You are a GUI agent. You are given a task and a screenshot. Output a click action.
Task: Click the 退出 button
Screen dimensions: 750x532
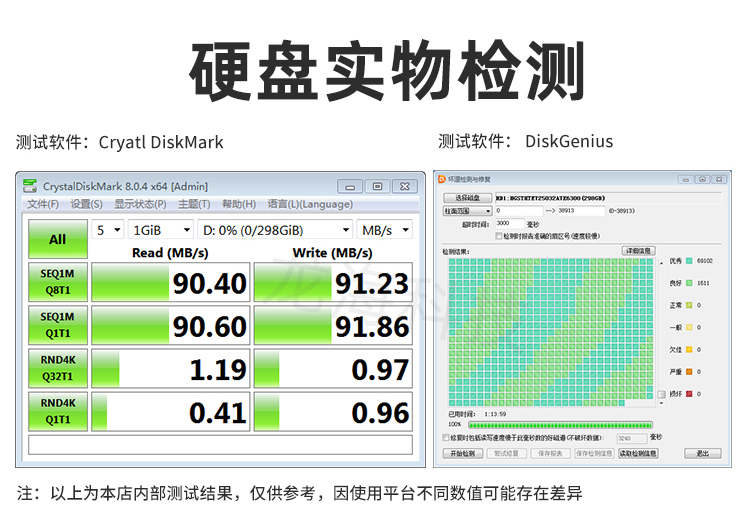[702, 453]
